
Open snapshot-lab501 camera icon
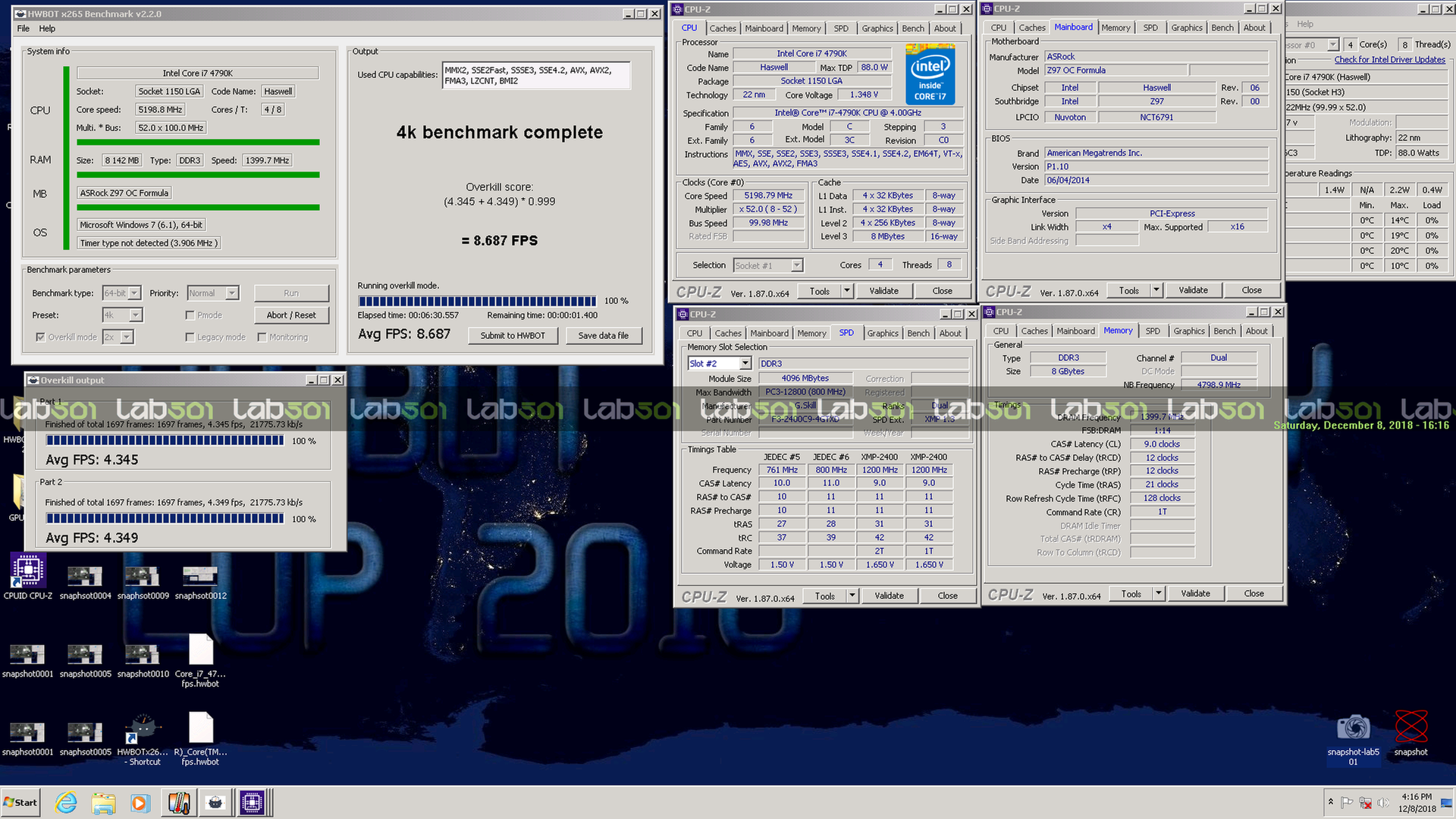point(1353,739)
